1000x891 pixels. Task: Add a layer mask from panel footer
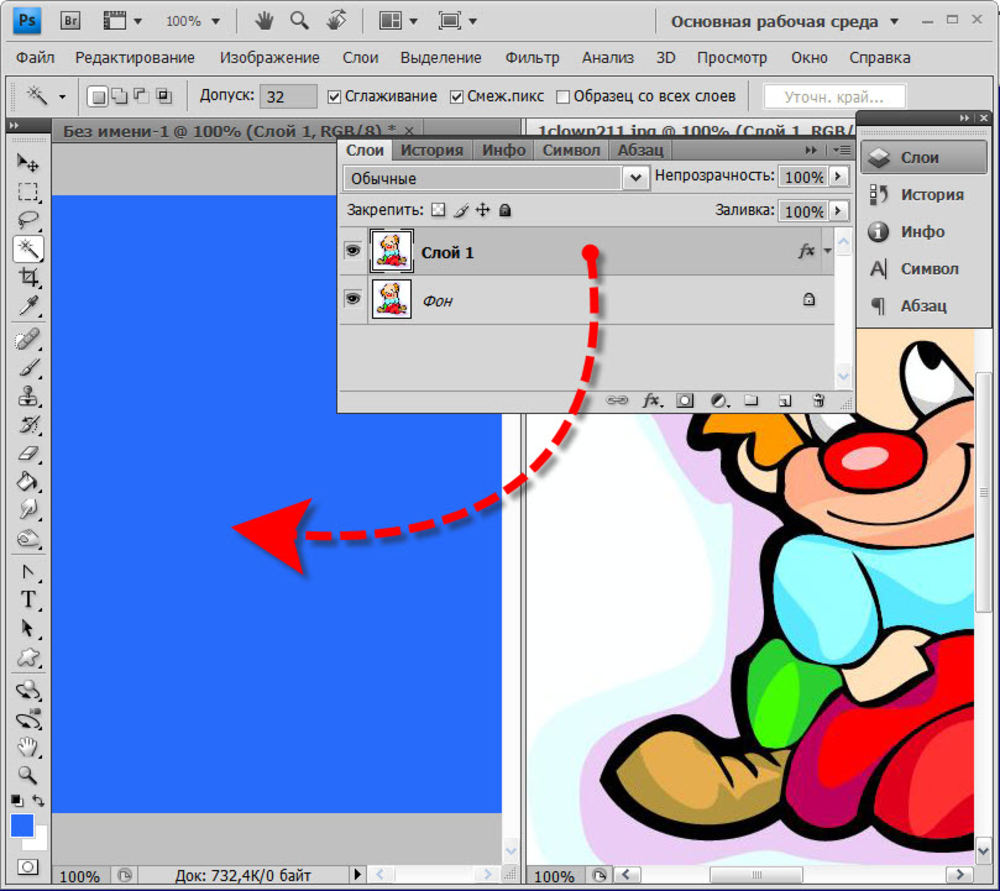[684, 400]
